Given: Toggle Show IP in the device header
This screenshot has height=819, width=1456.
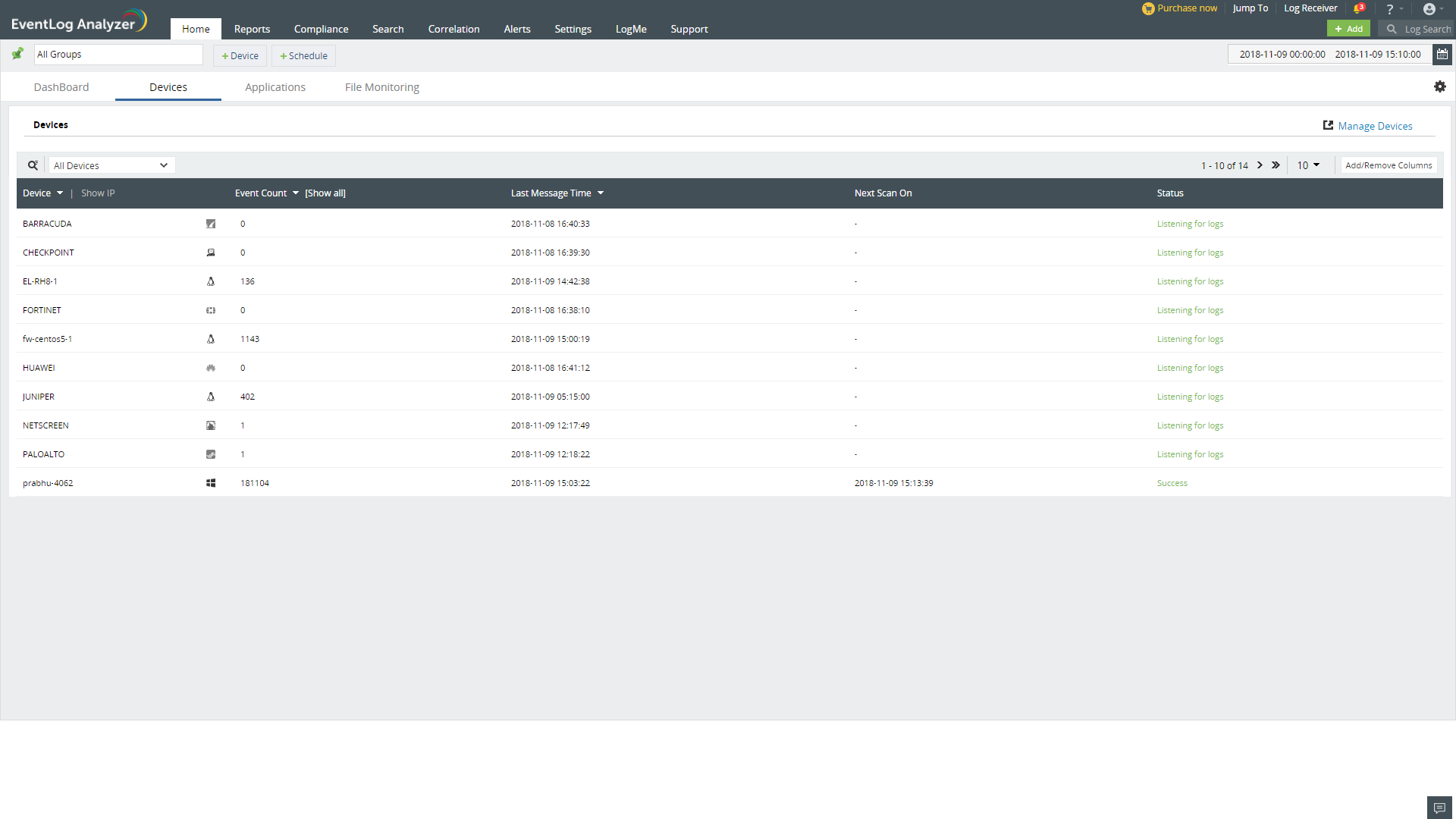Looking at the screenshot, I should tap(98, 193).
